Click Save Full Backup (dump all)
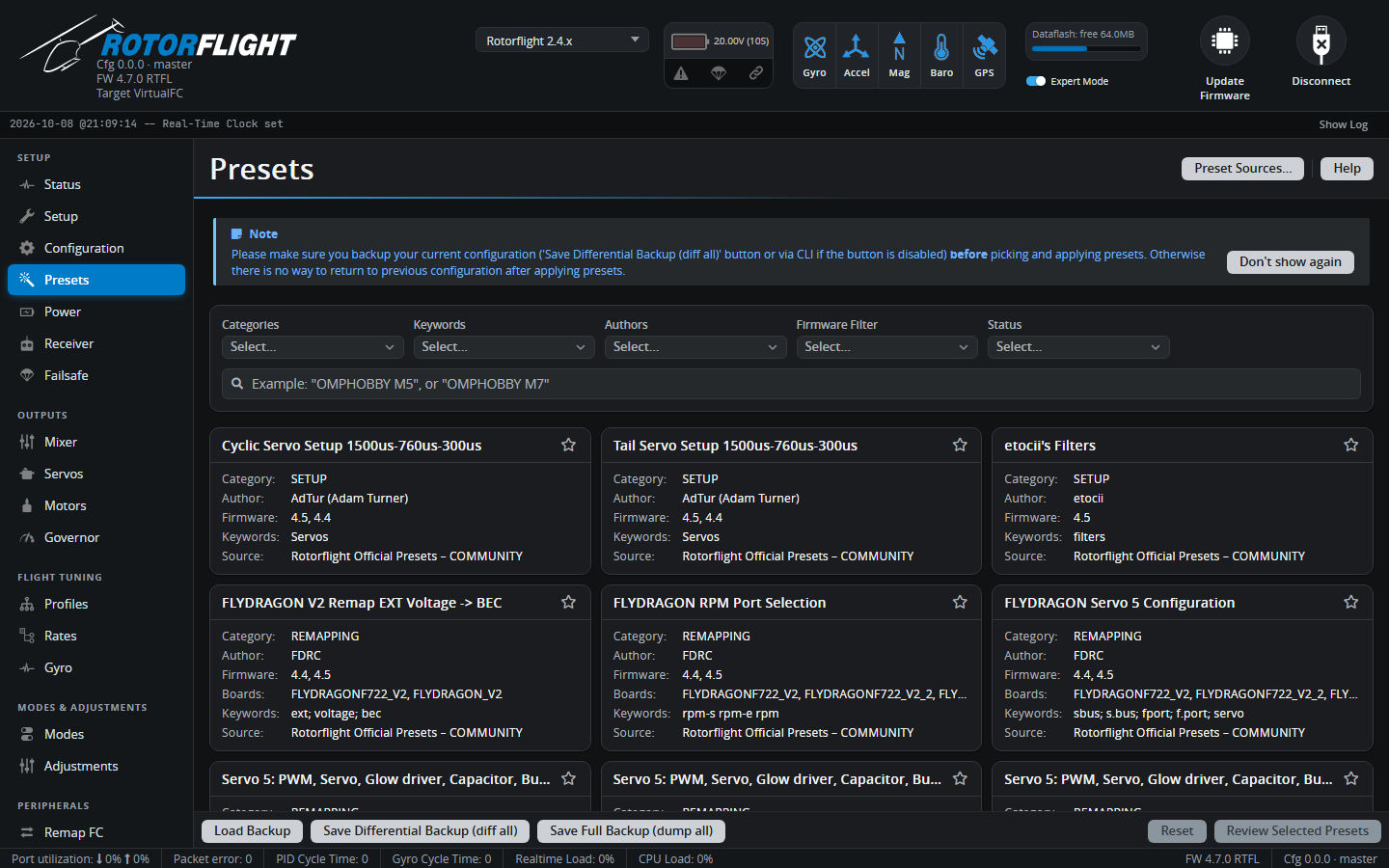 tap(632, 831)
